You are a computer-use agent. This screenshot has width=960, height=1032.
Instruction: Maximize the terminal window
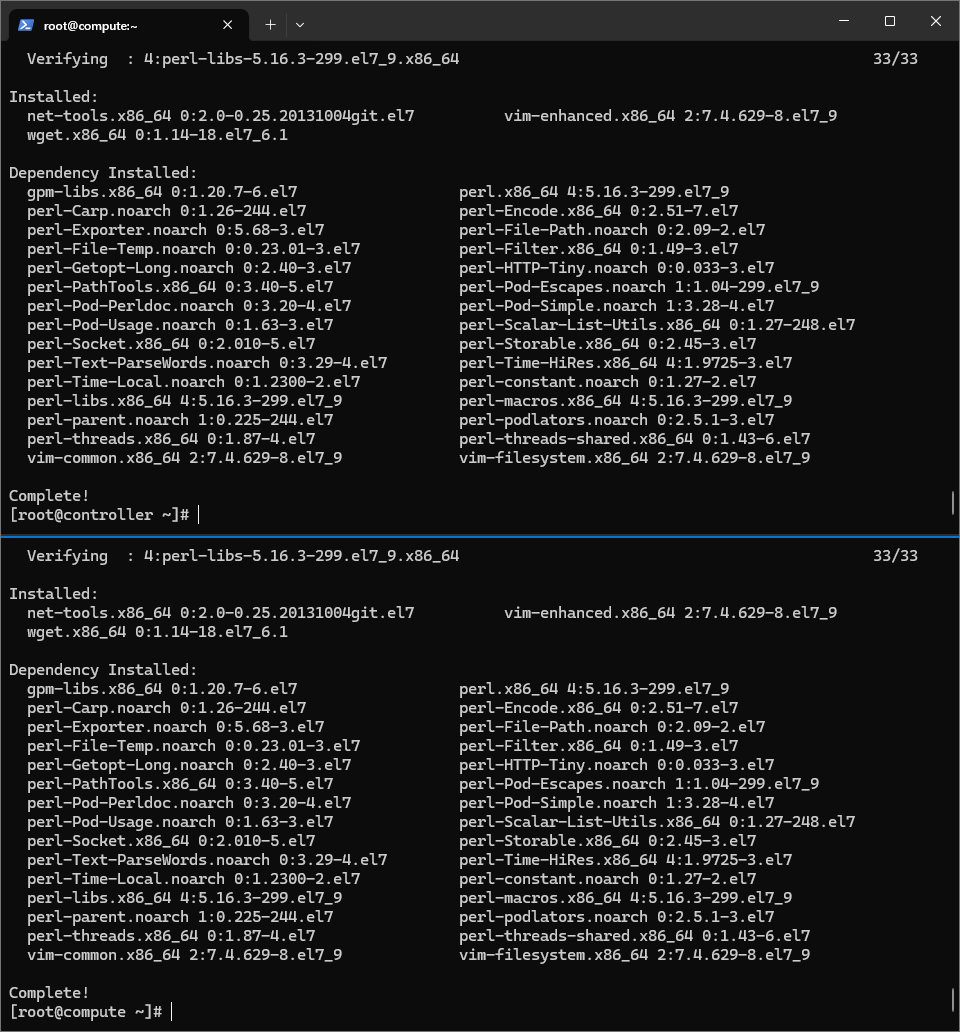[x=890, y=21]
